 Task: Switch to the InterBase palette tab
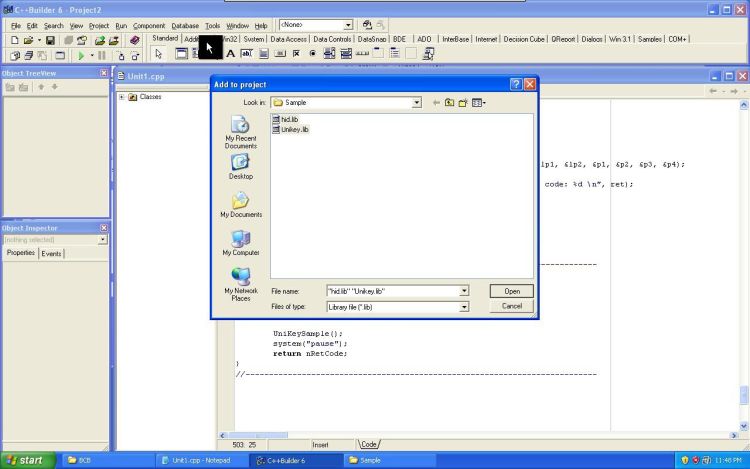pos(455,39)
